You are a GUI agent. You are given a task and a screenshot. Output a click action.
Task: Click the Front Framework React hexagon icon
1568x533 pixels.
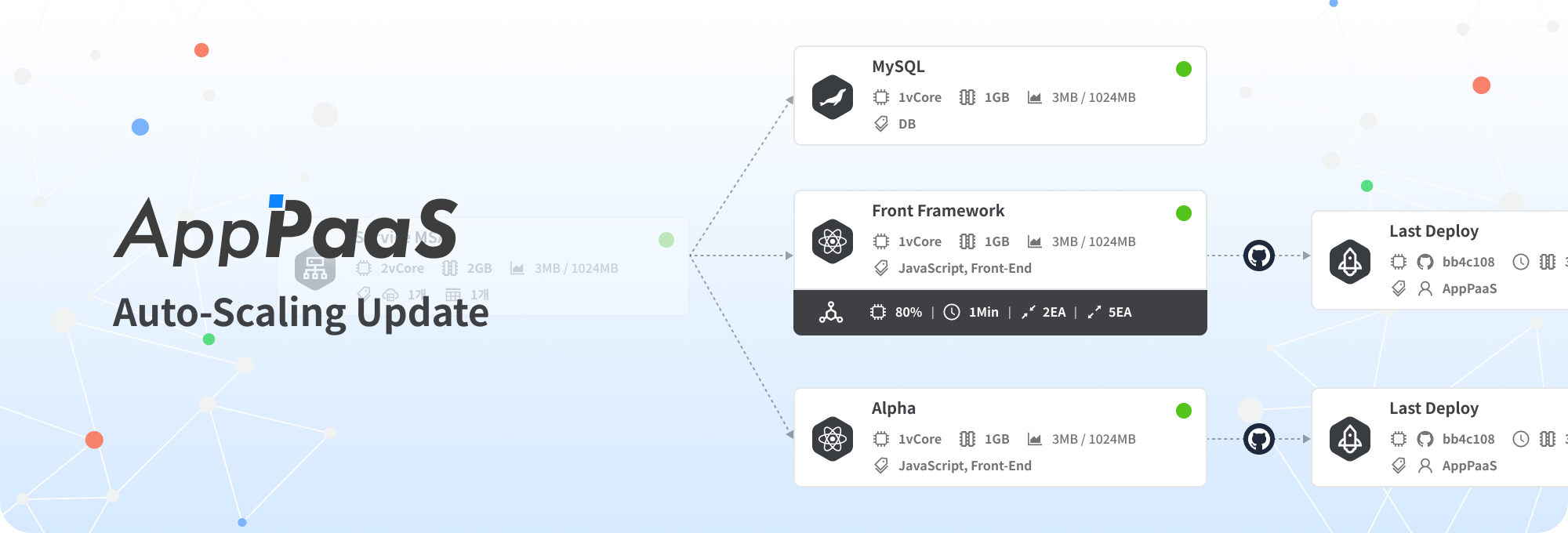coord(833,241)
